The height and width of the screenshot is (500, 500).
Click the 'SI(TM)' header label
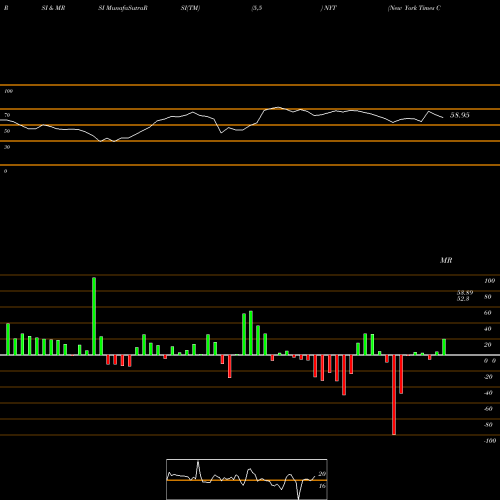[190, 8]
